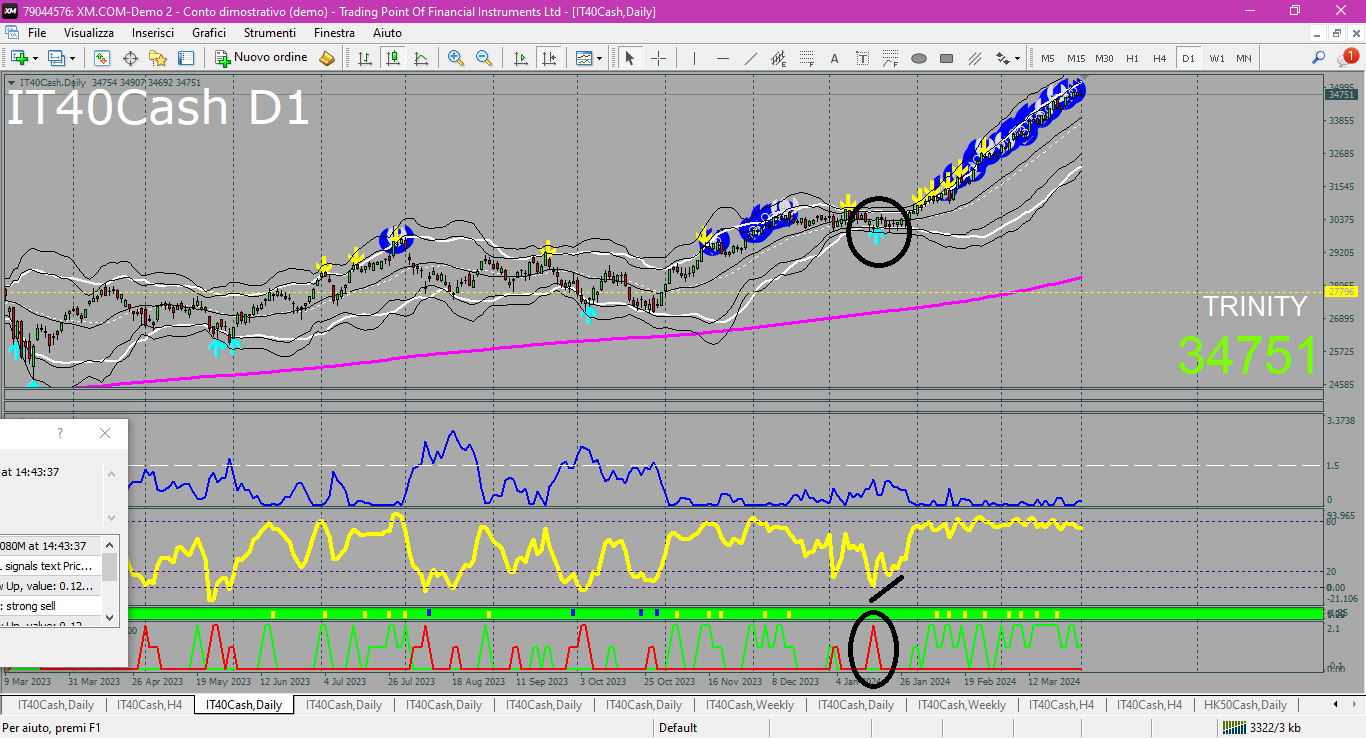Screen dimensions: 1366x738
Task: Switch timeframe to M30
Action: coord(1104,58)
